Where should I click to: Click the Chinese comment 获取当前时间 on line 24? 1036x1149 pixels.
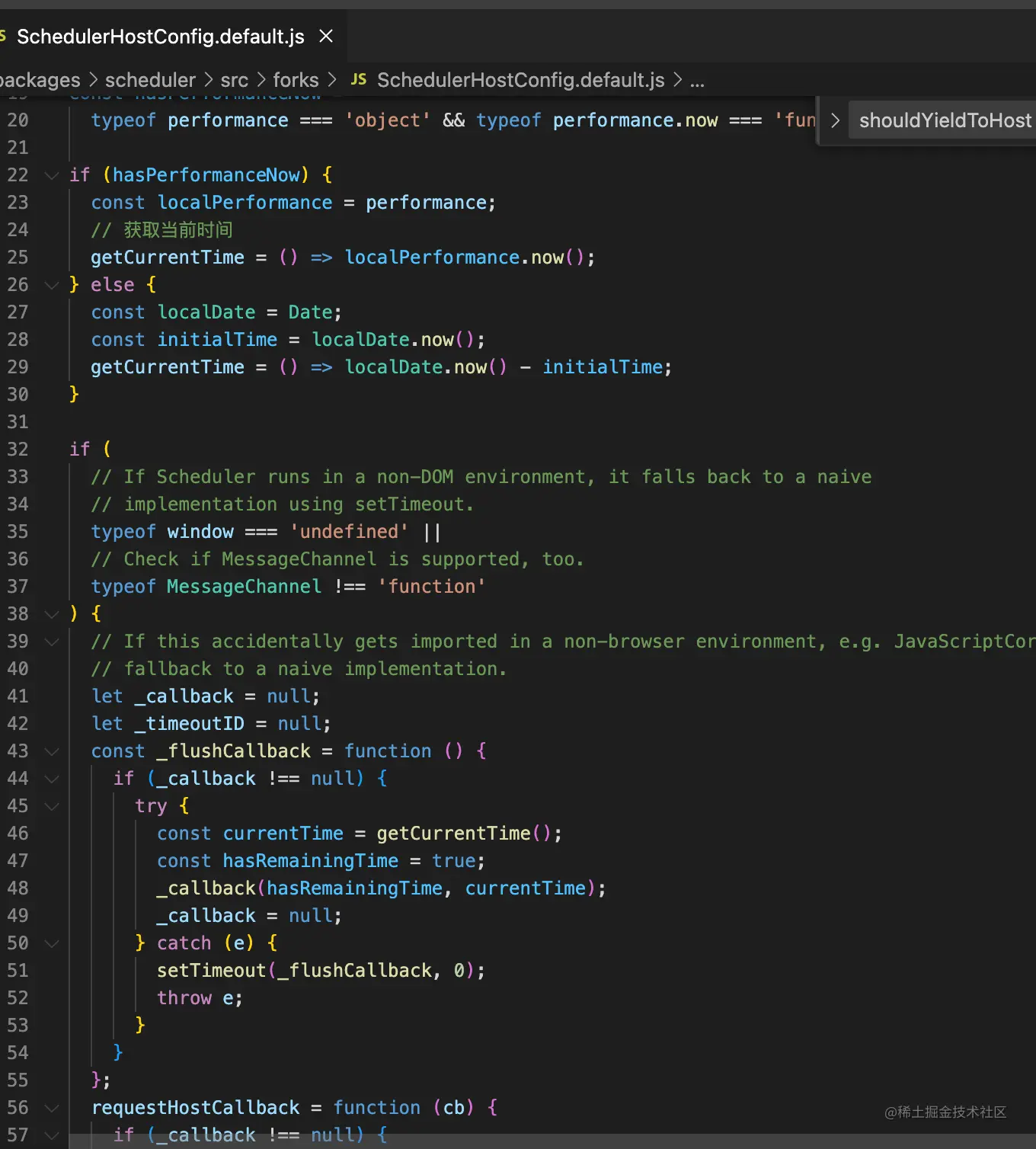coord(178,230)
